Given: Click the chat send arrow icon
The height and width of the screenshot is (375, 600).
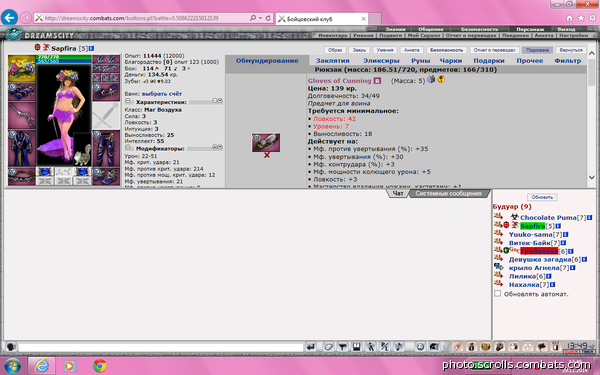Looking at the screenshot, I should click(311, 347).
